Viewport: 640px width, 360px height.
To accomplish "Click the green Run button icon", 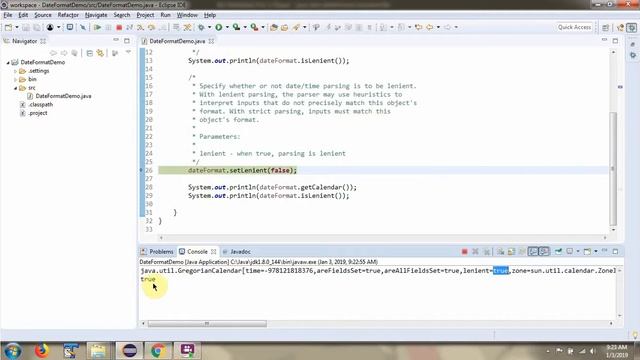I will pyautogui.click(x=219, y=27).
